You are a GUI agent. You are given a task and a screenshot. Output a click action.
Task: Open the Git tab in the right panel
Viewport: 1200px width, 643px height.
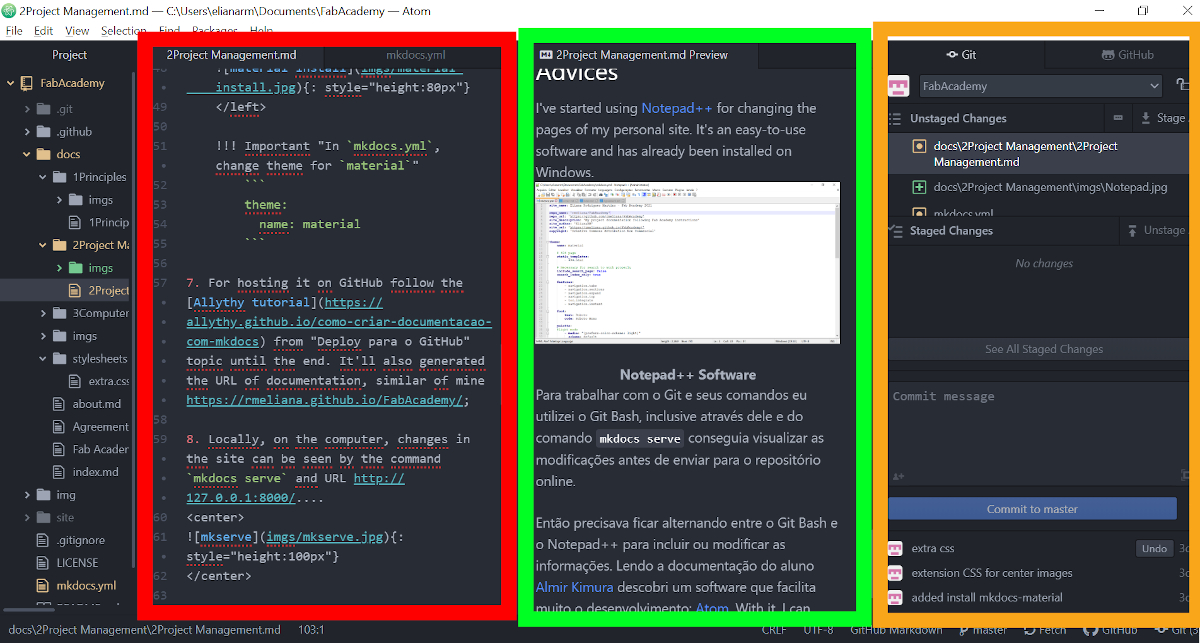click(x=961, y=55)
